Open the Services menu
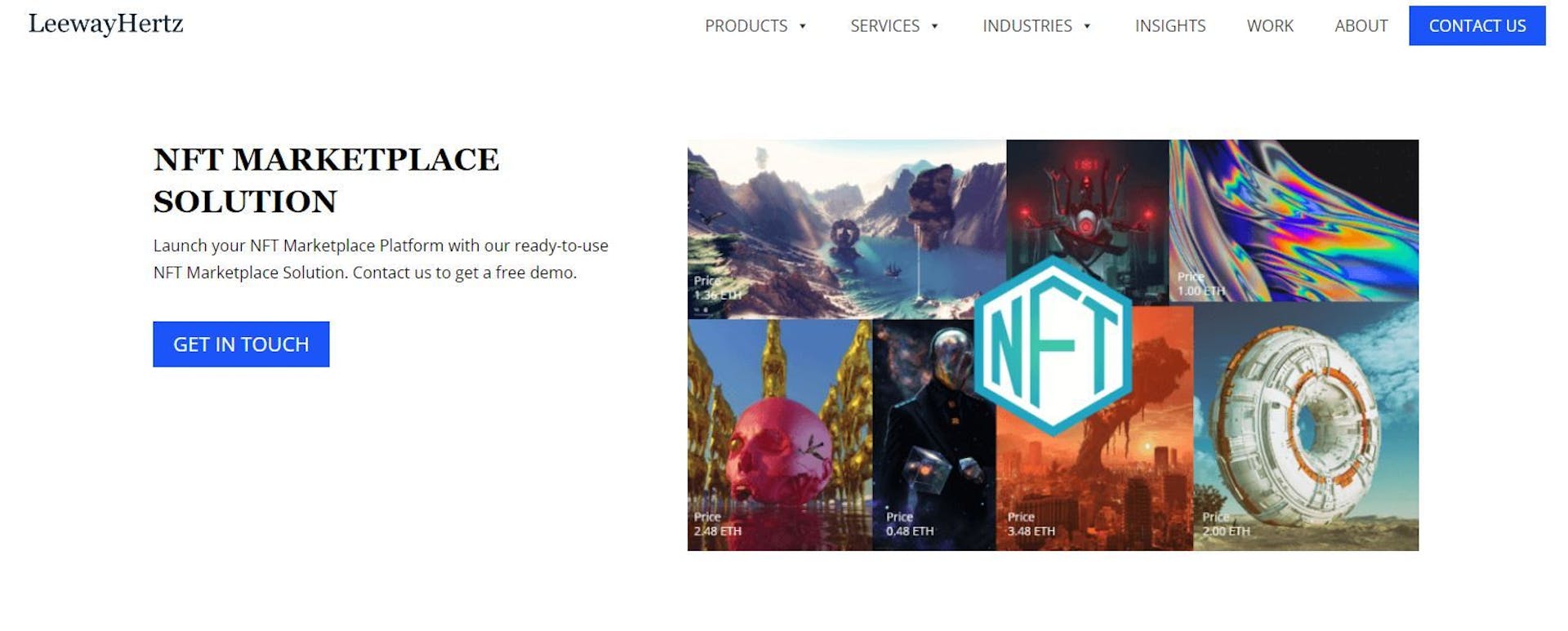The width and height of the screenshot is (1568, 631). (x=885, y=26)
